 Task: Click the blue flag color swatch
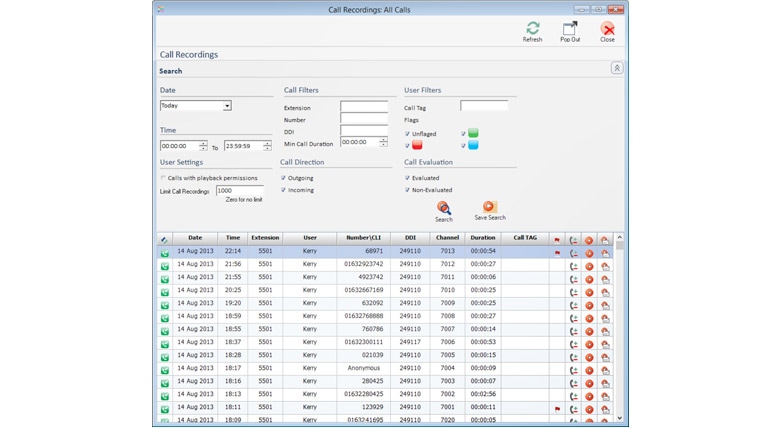pos(473,145)
